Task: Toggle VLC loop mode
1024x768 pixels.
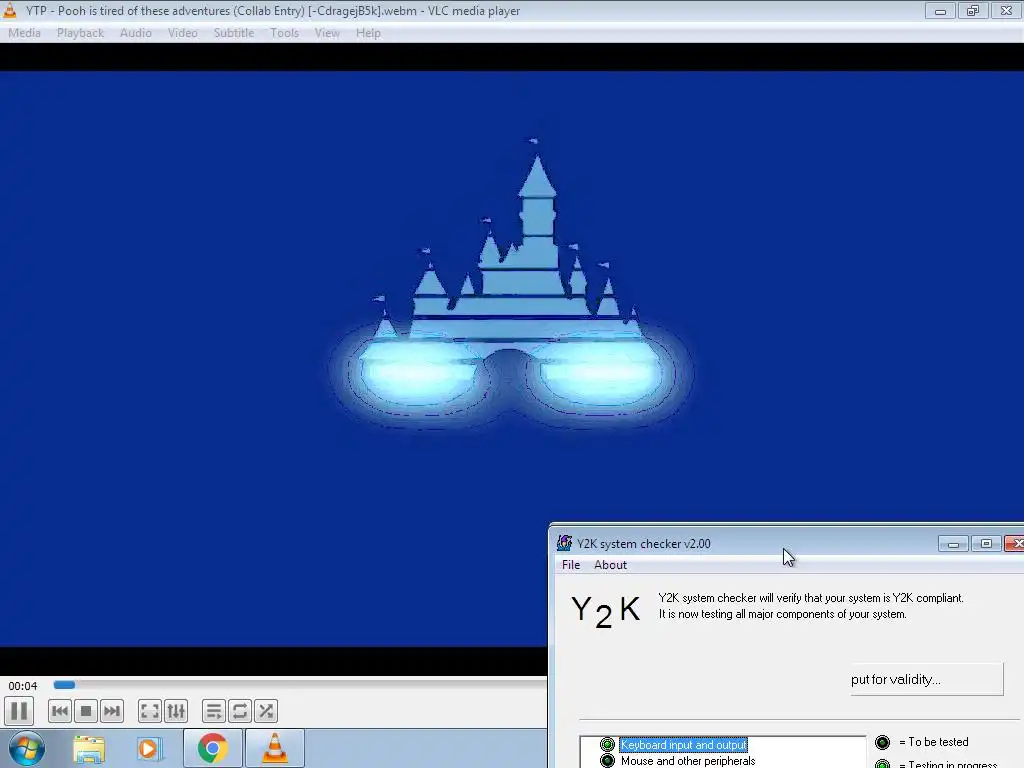Action: pyautogui.click(x=240, y=711)
